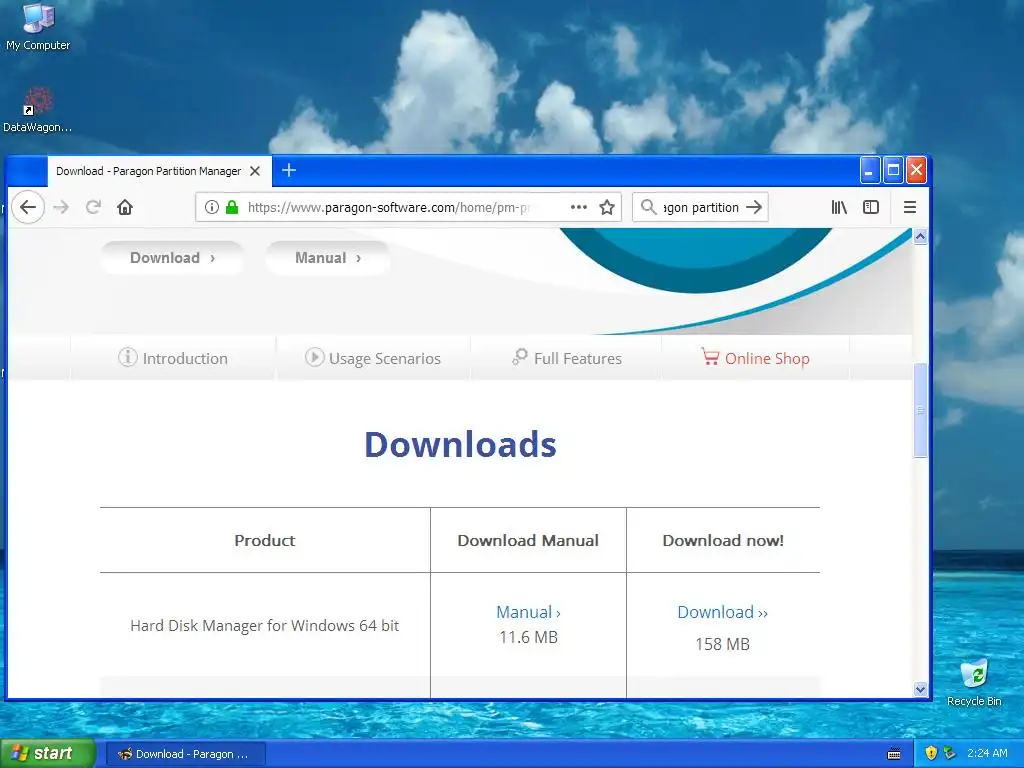Click the '158 MB' size text
This screenshot has height=768, width=1024.
pyautogui.click(x=722, y=644)
